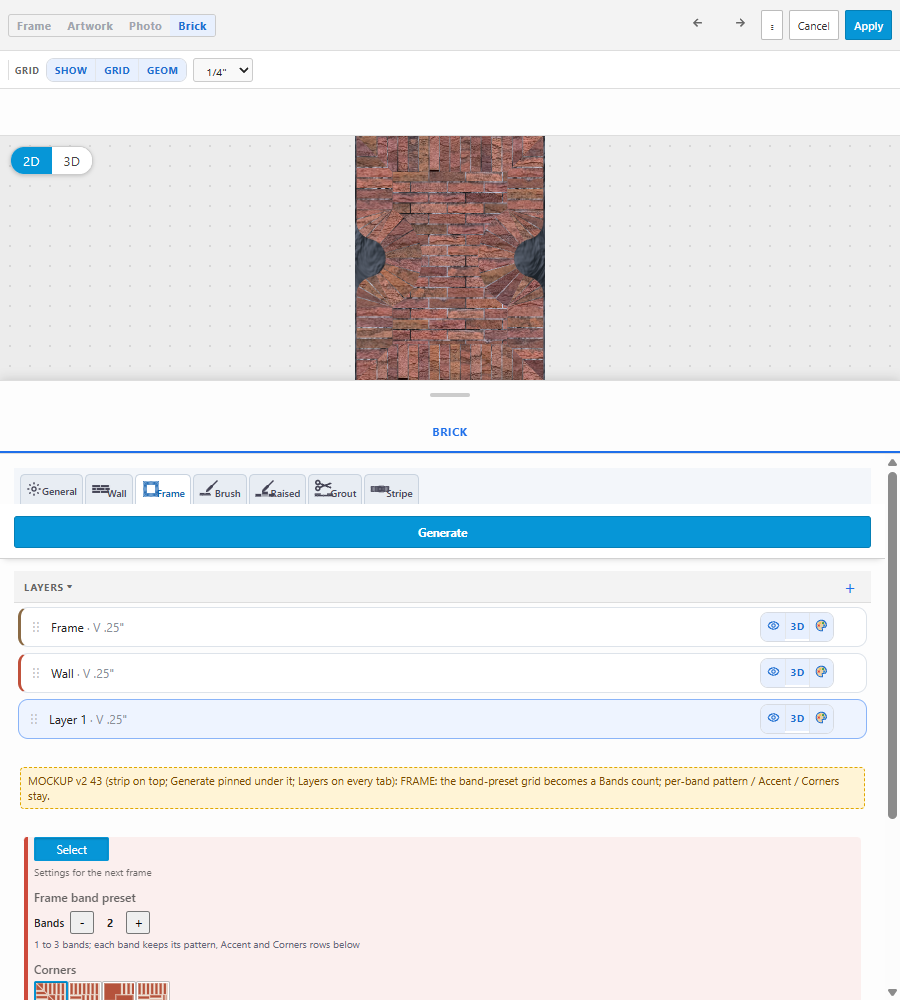Select the top Brick tab
900x1000 pixels.
pyautogui.click(x=192, y=26)
